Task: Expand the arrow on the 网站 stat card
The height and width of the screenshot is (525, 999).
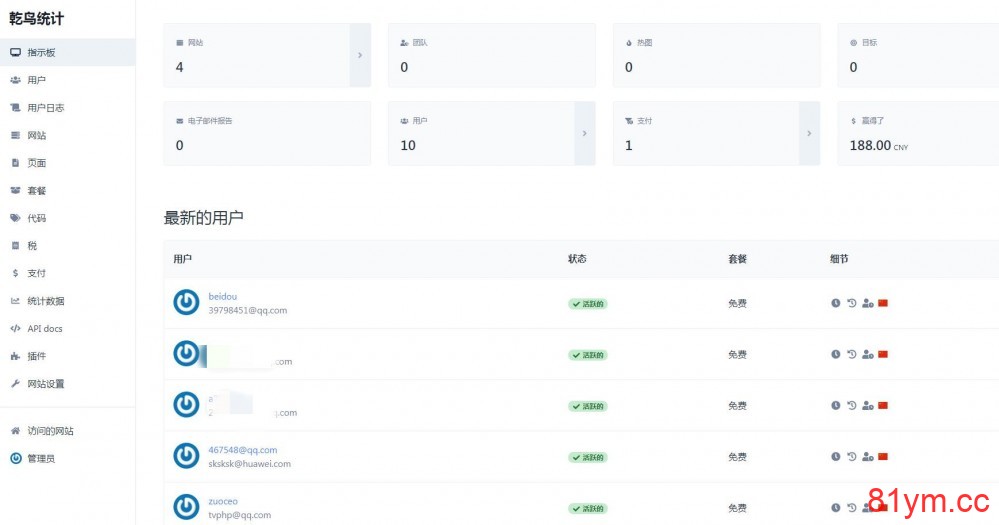Action: pos(360,55)
